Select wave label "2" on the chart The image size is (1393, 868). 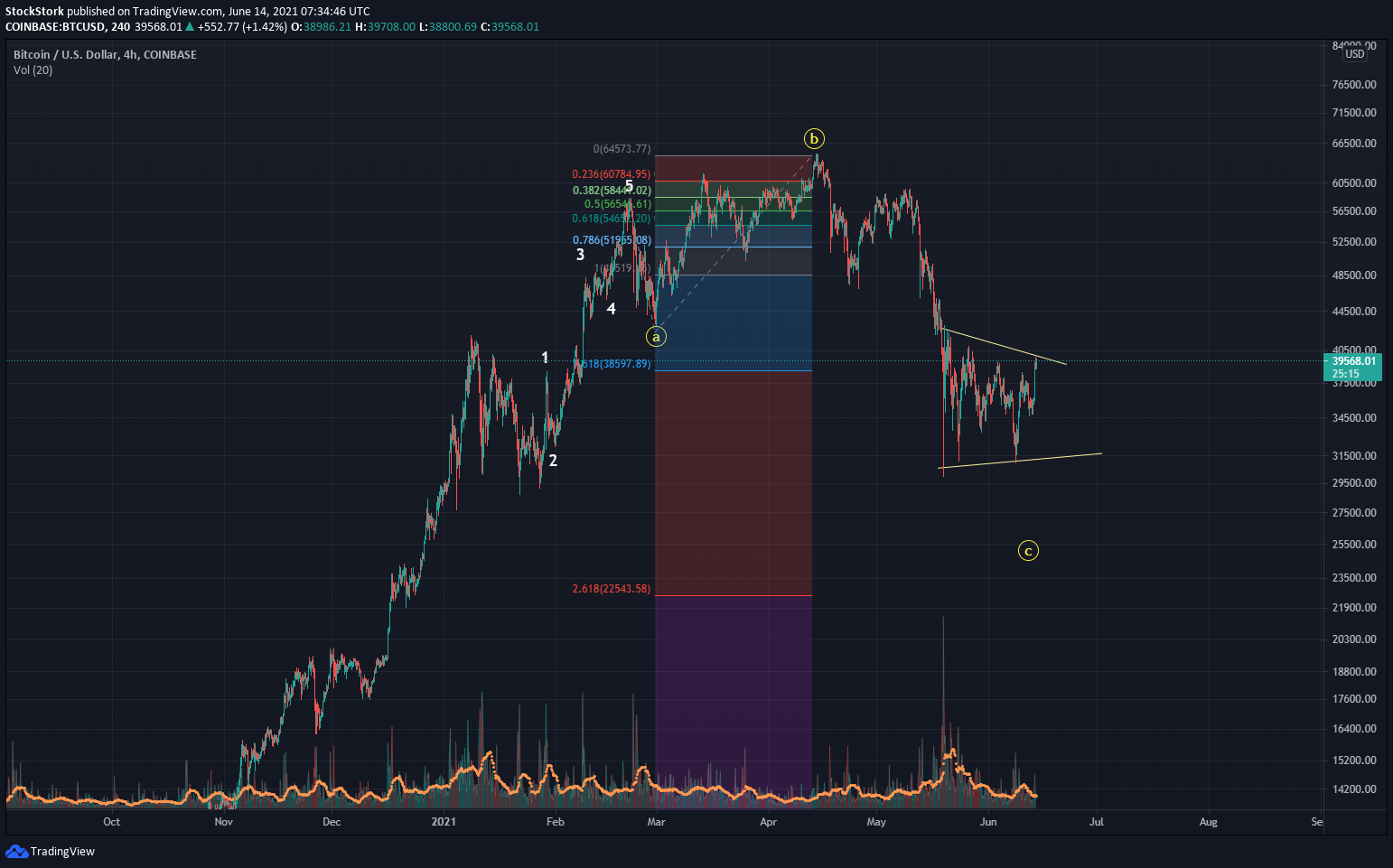553,461
